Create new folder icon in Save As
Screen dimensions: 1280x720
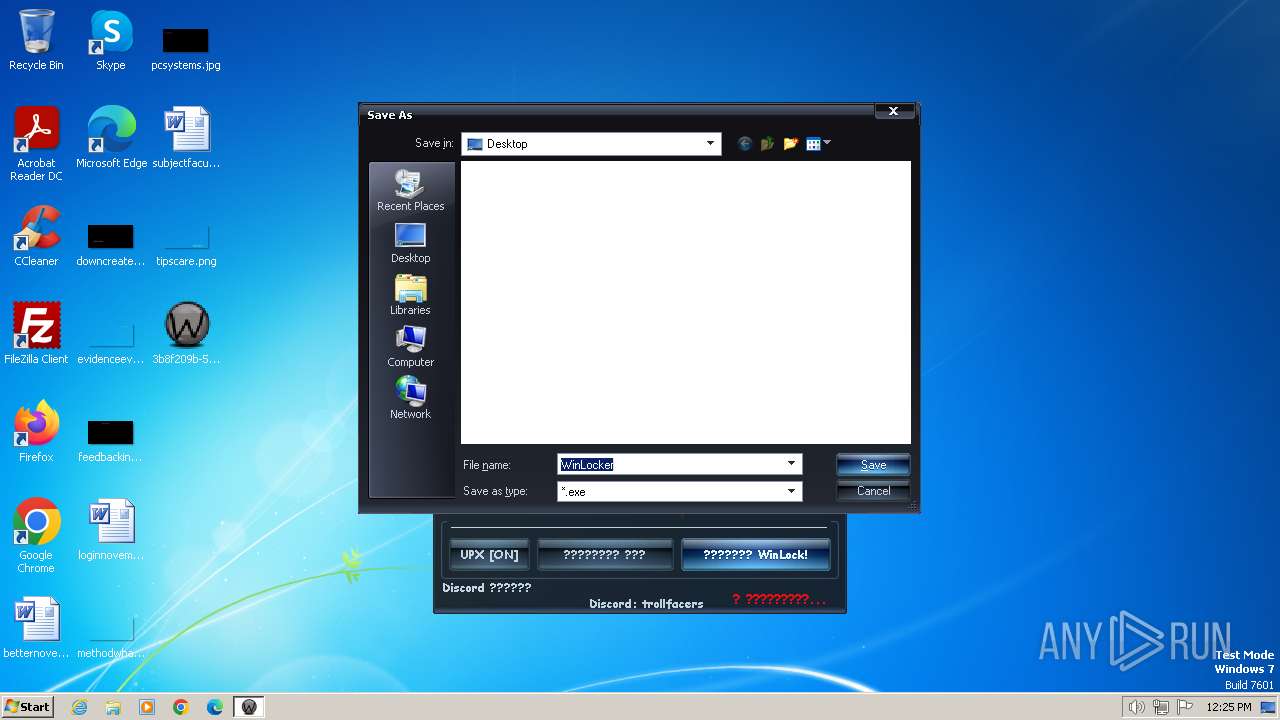(x=790, y=144)
